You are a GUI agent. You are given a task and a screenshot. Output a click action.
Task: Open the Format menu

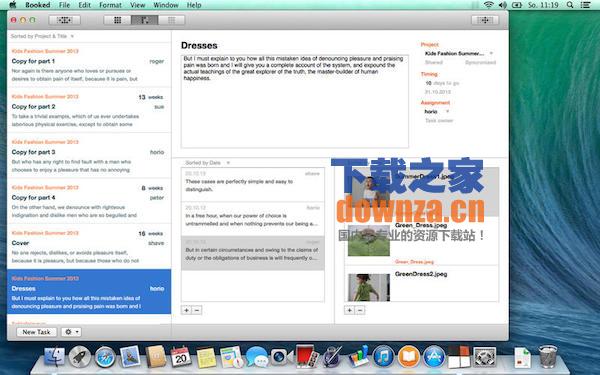point(110,5)
